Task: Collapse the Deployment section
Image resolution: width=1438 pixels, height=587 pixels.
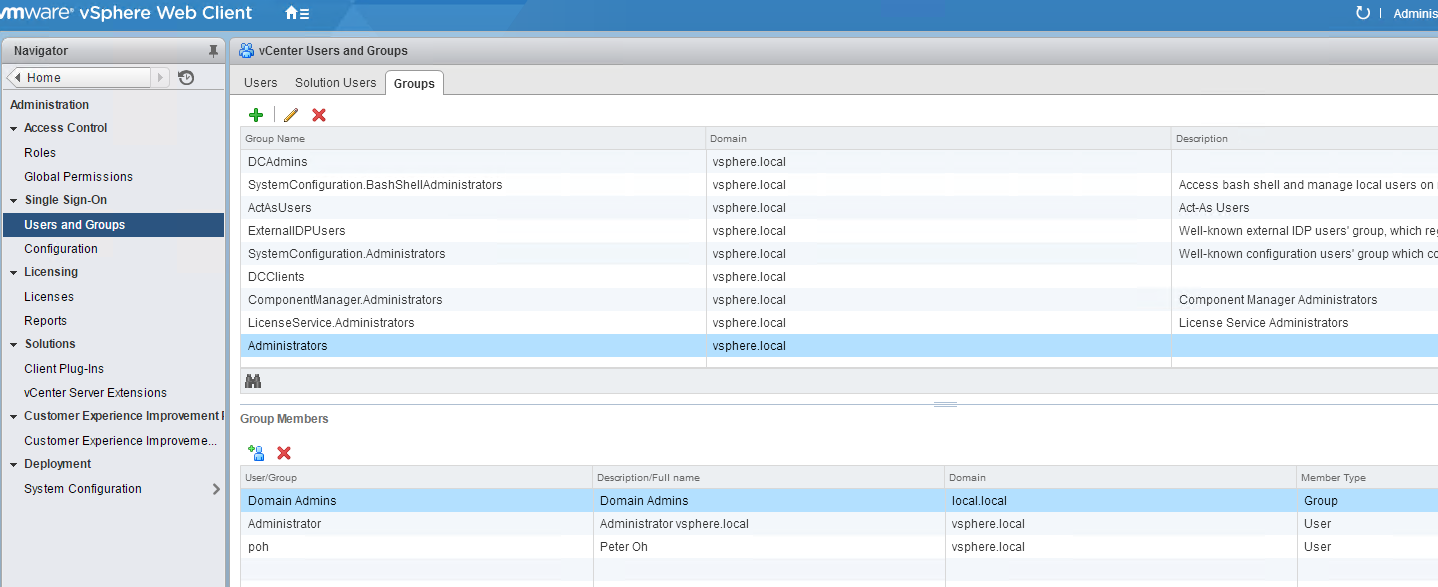Action: 14,464
